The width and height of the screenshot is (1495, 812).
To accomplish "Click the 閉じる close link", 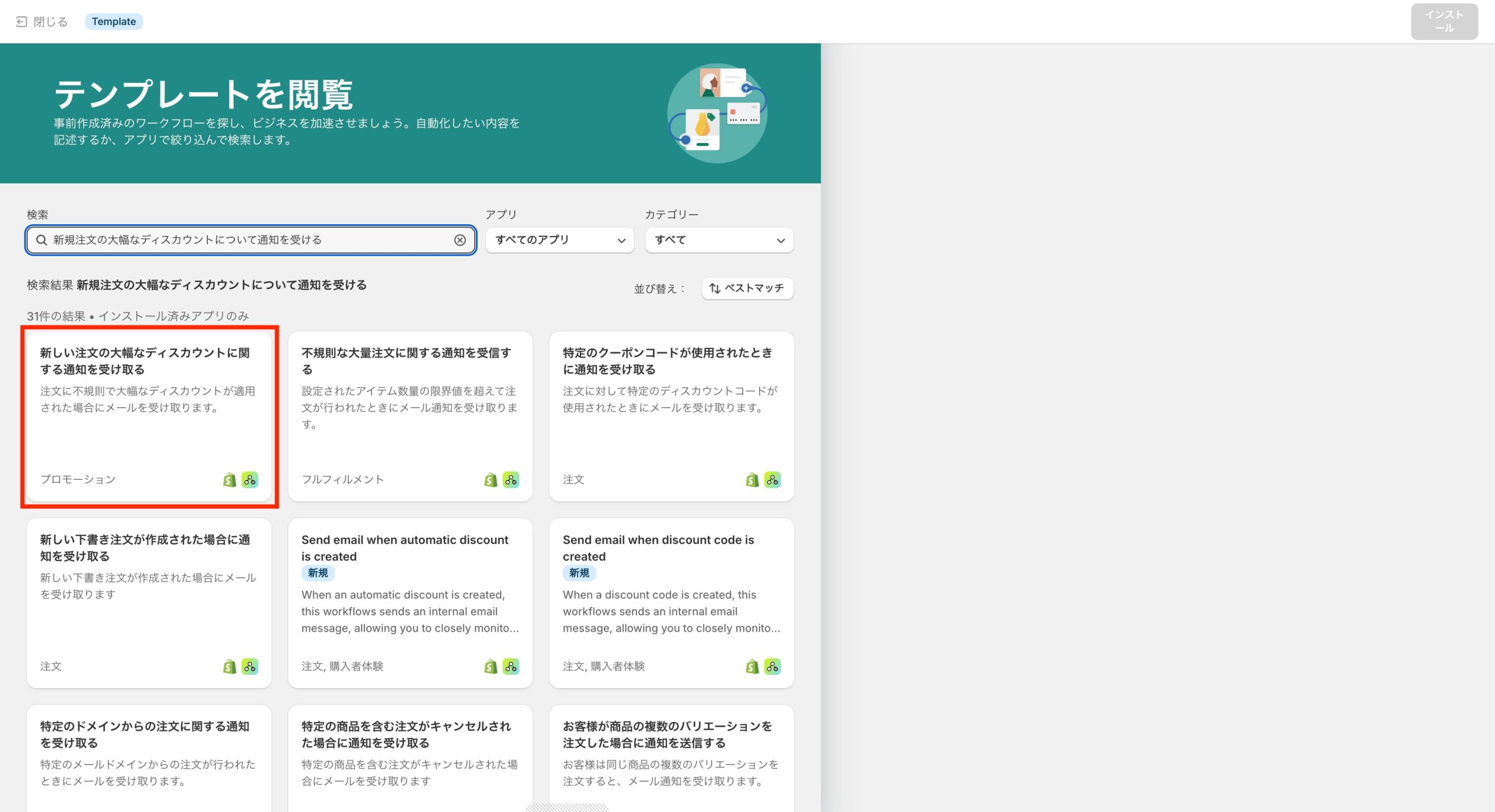I will [x=51, y=22].
